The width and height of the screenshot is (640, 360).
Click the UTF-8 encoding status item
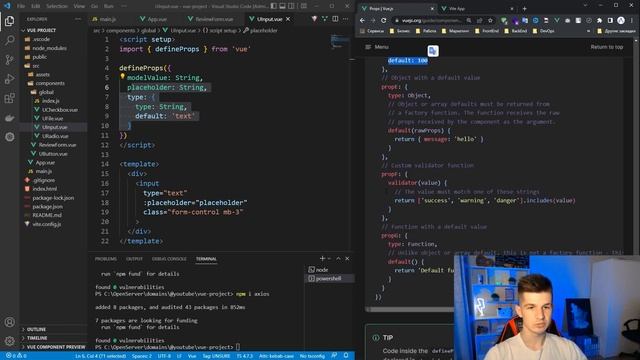(x=164, y=356)
